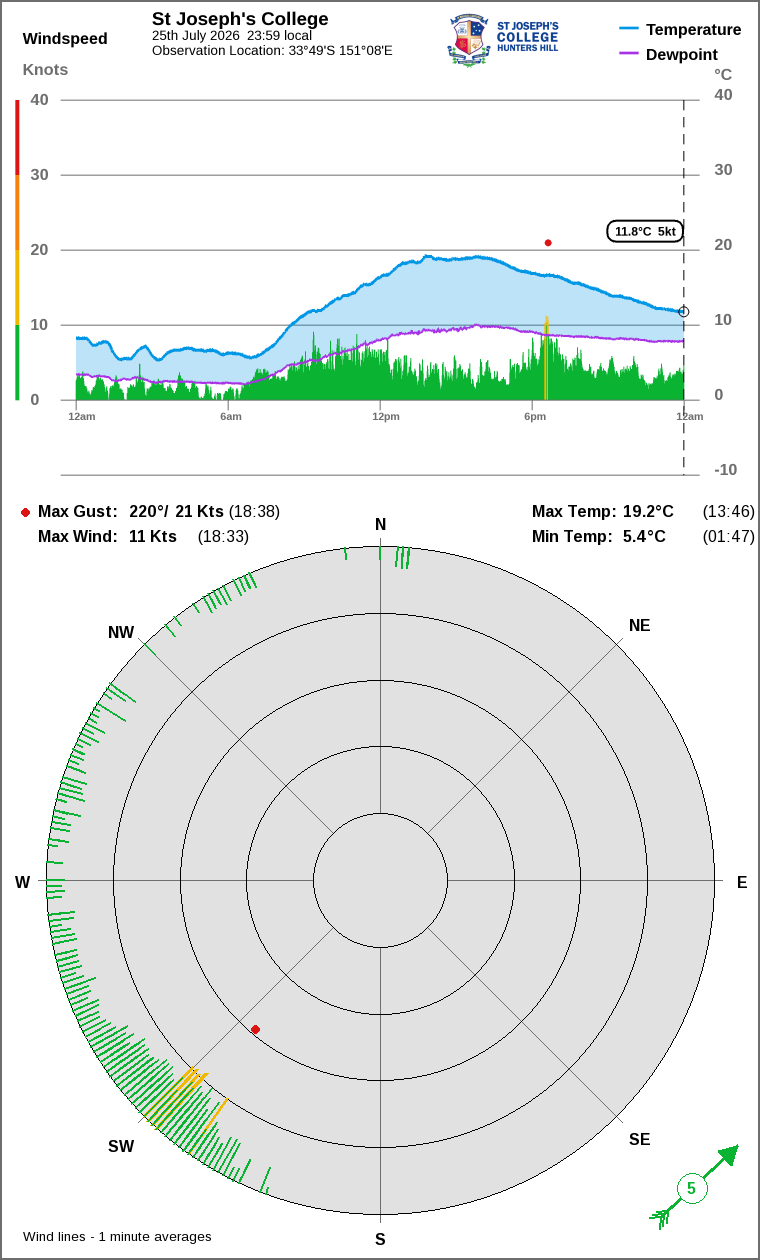Click the yellow peak wind spike near 6pm
The image size is (760, 1260).
[x=546, y=358]
